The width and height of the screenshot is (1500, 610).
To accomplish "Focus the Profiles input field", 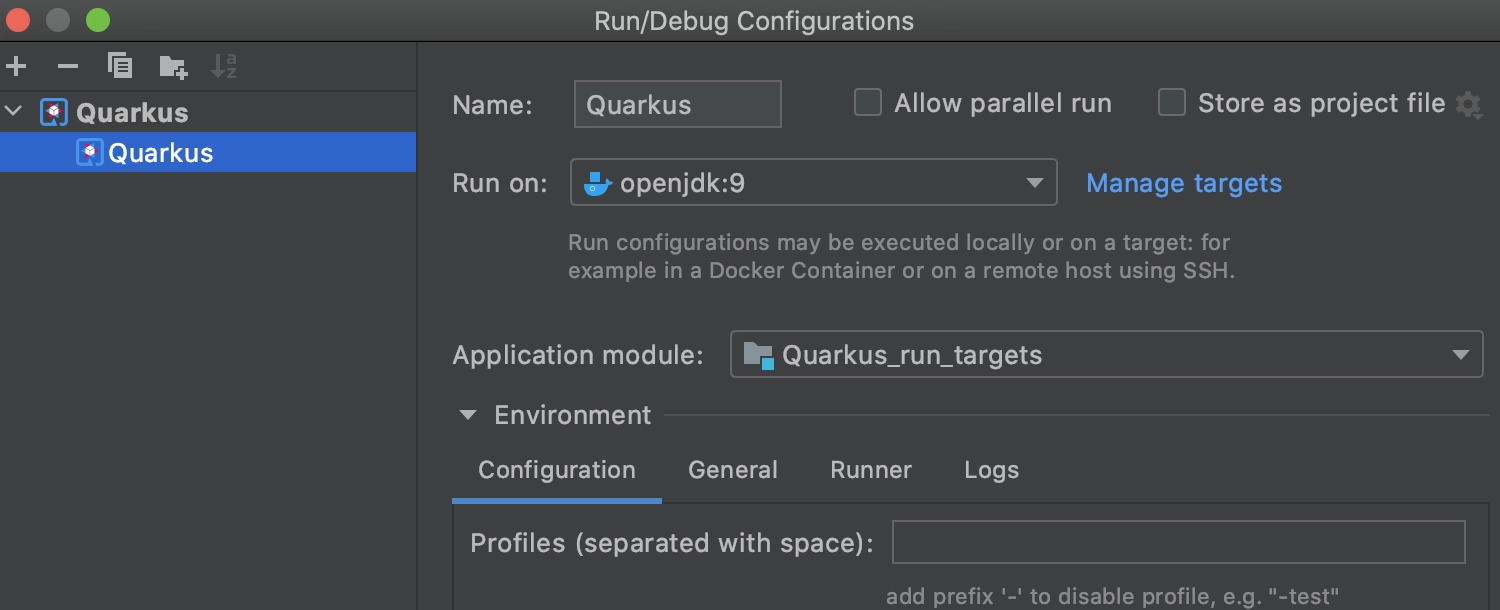I will click(1179, 542).
